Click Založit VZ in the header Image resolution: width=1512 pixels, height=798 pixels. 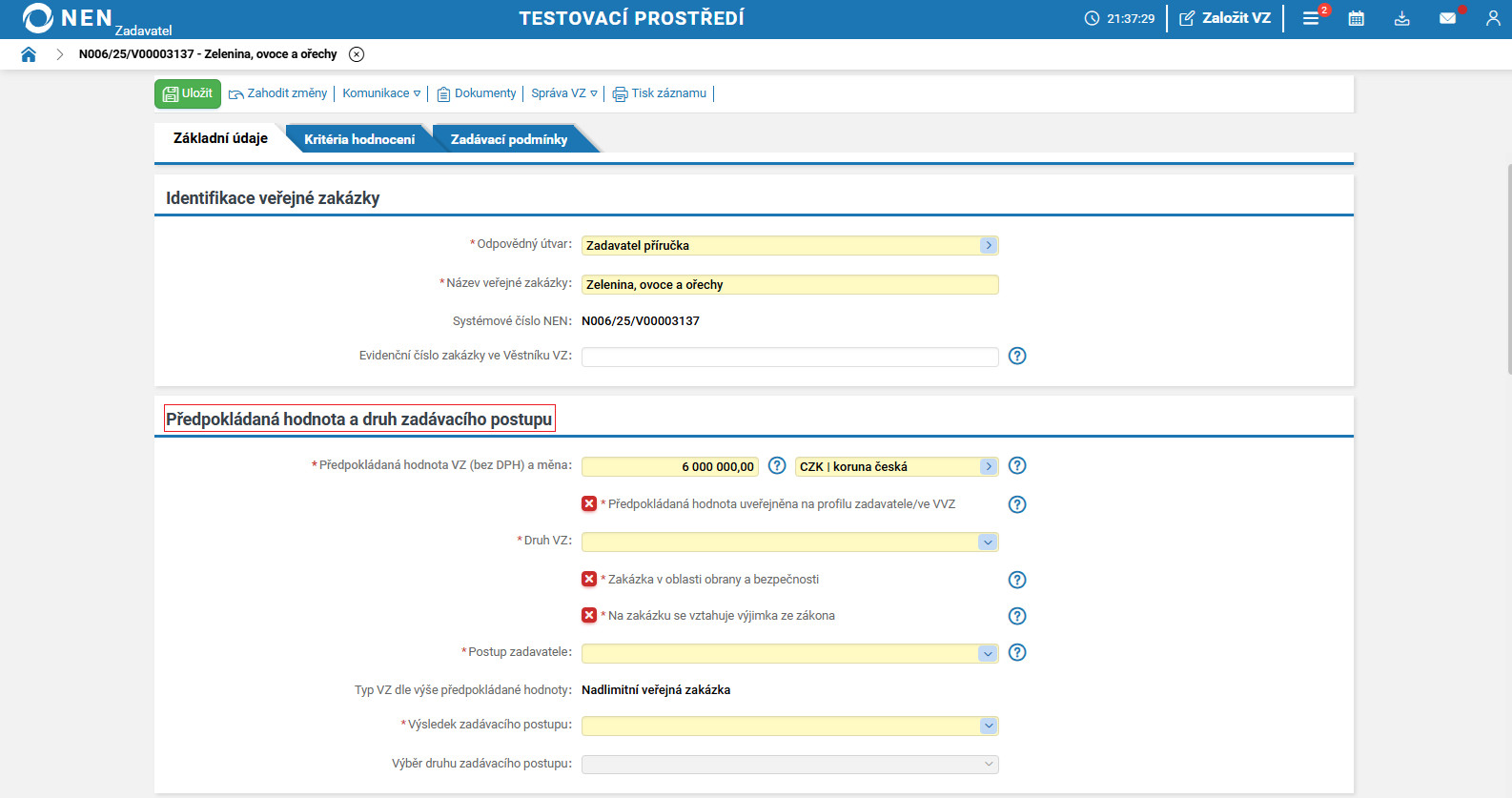1225,18
